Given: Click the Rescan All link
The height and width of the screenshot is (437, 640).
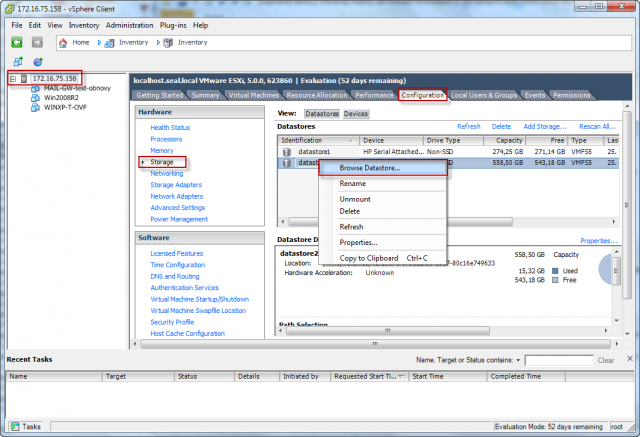Looking at the screenshot, I should pyautogui.click(x=598, y=126).
